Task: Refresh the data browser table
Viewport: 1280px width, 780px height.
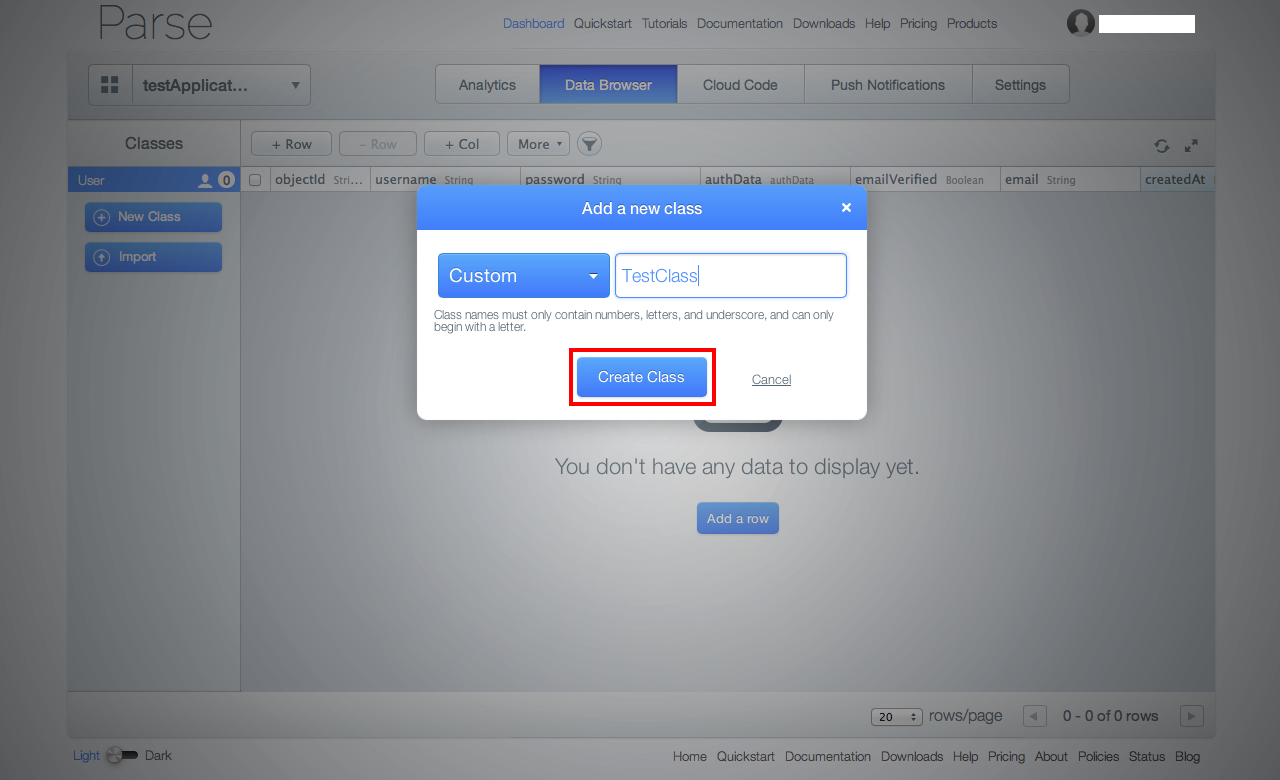Action: point(1161,146)
